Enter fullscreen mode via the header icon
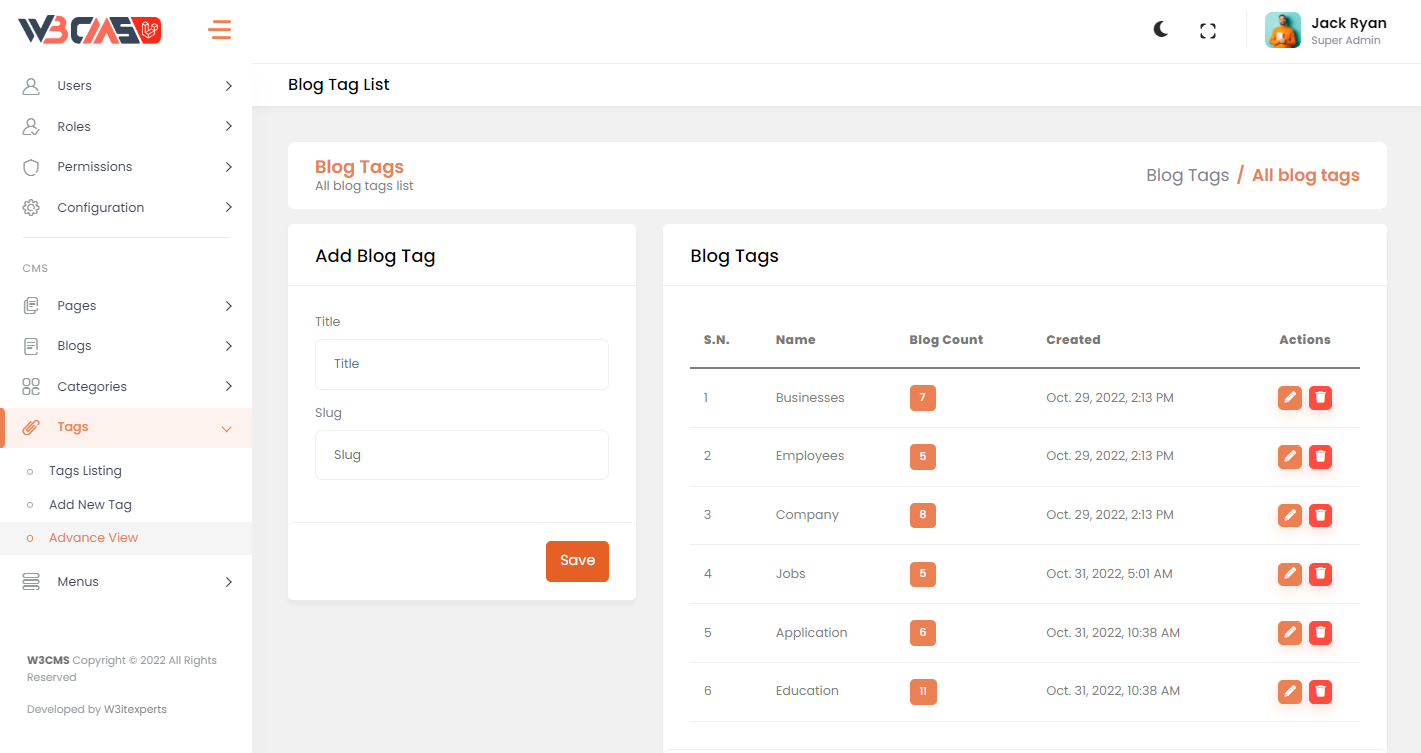Viewport: 1421px width, 753px height. (x=1207, y=31)
